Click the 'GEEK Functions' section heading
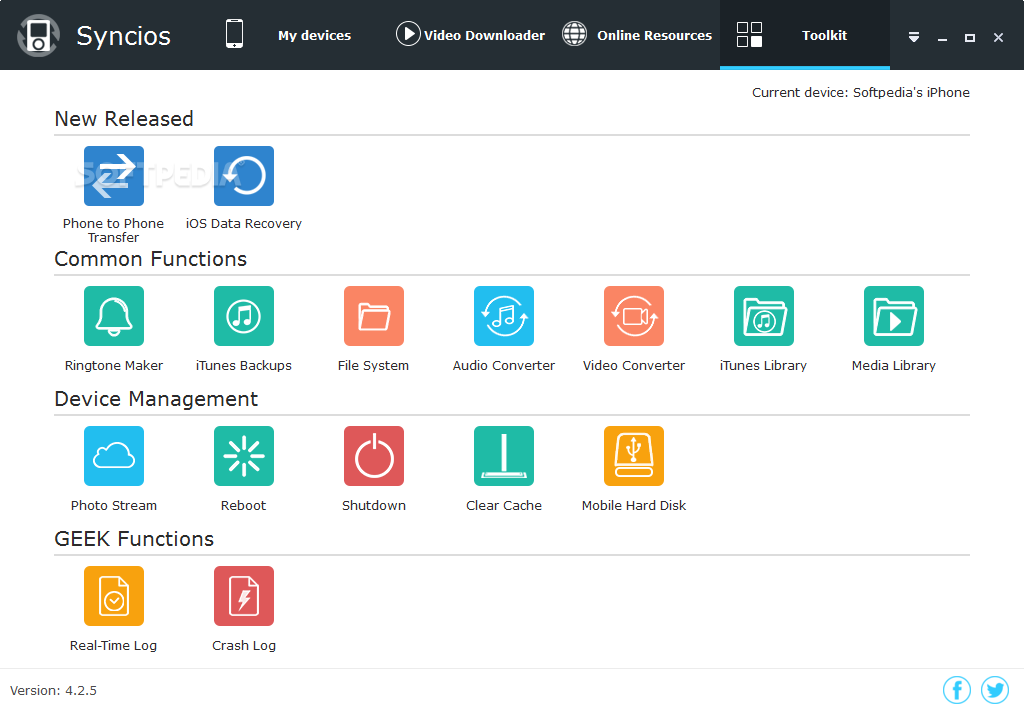Viewport: 1024px width, 712px height. click(134, 538)
